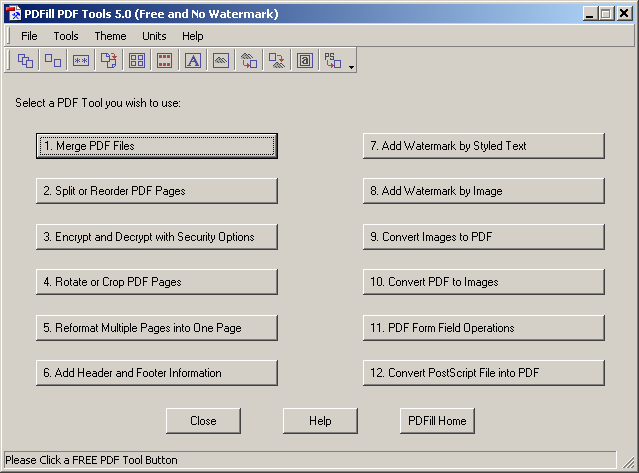Click the Close button at bottom
This screenshot has width=639, height=473.
coord(203,421)
